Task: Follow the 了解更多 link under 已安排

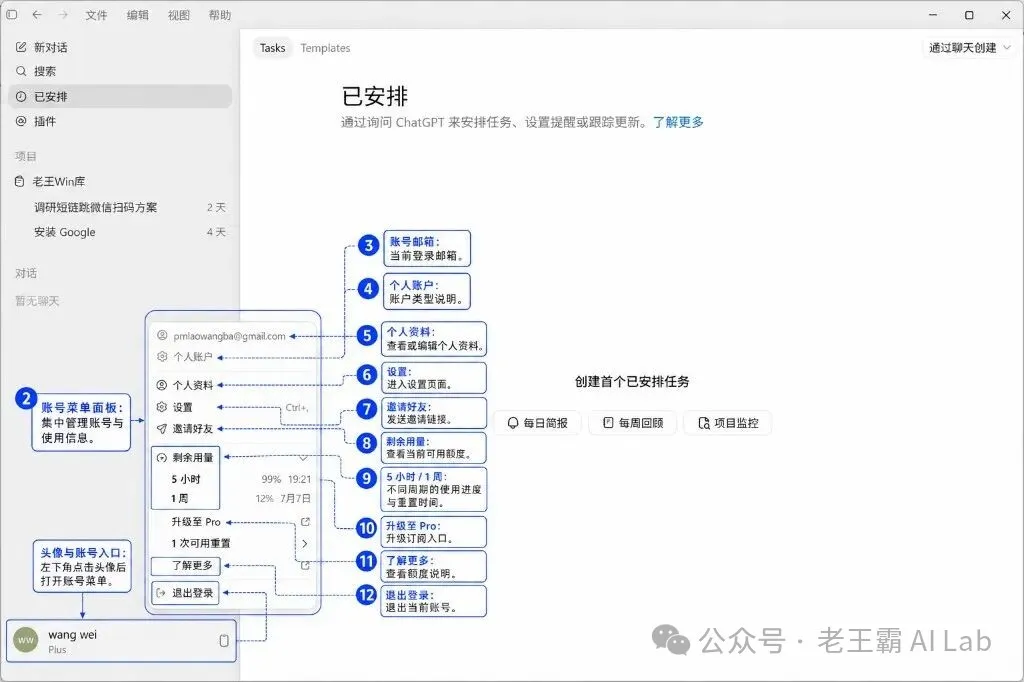Action: (679, 122)
